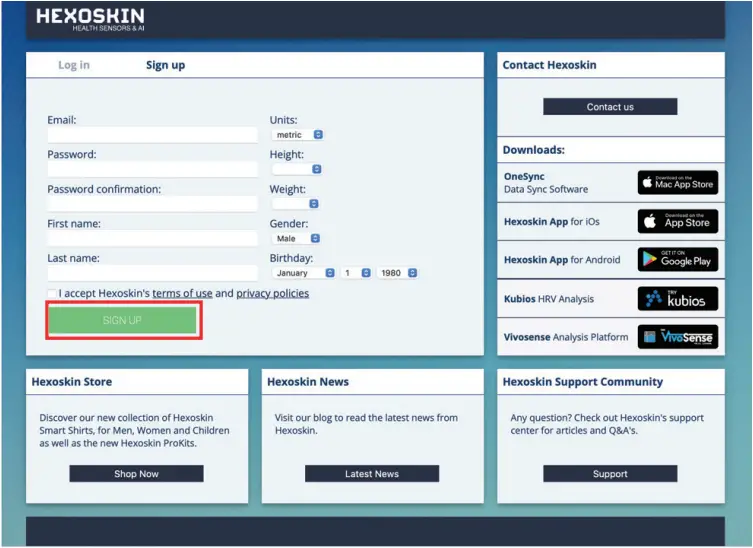Open the Units dropdown showing metric

(x=297, y=135)
